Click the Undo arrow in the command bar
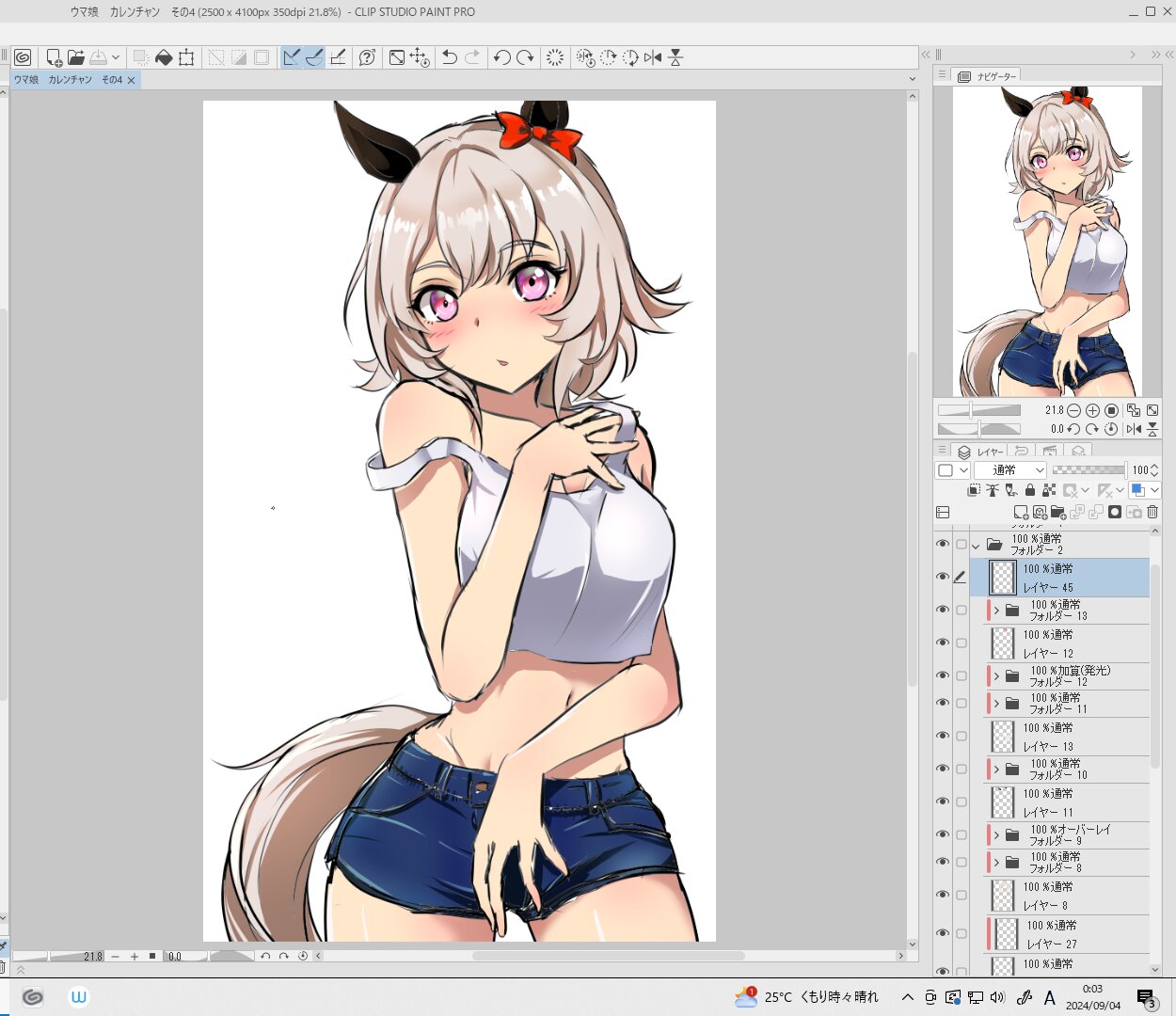The height and width of the screenshot is (1016, 1176). 450,57
